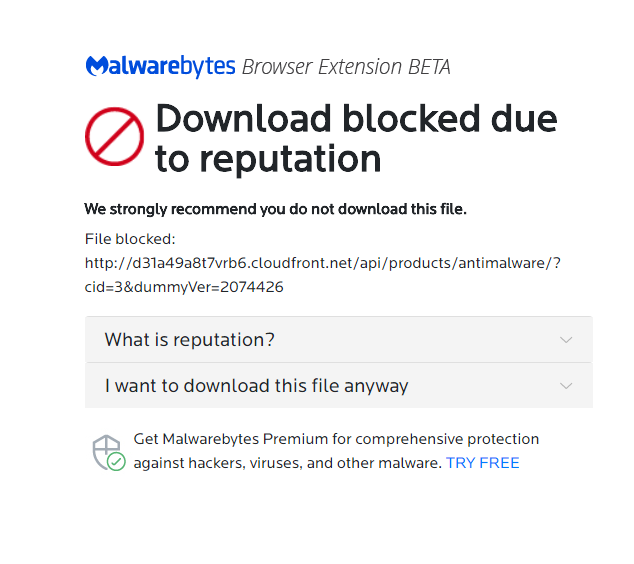Image resolution: width=634 pixels, height=564 pixels.
Task: Expand 'I want to download this file anyway'
Action: (257, 386)
